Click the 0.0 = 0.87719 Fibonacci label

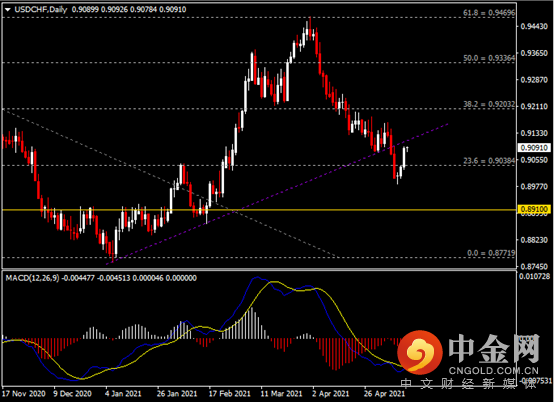tap(491, 253)
